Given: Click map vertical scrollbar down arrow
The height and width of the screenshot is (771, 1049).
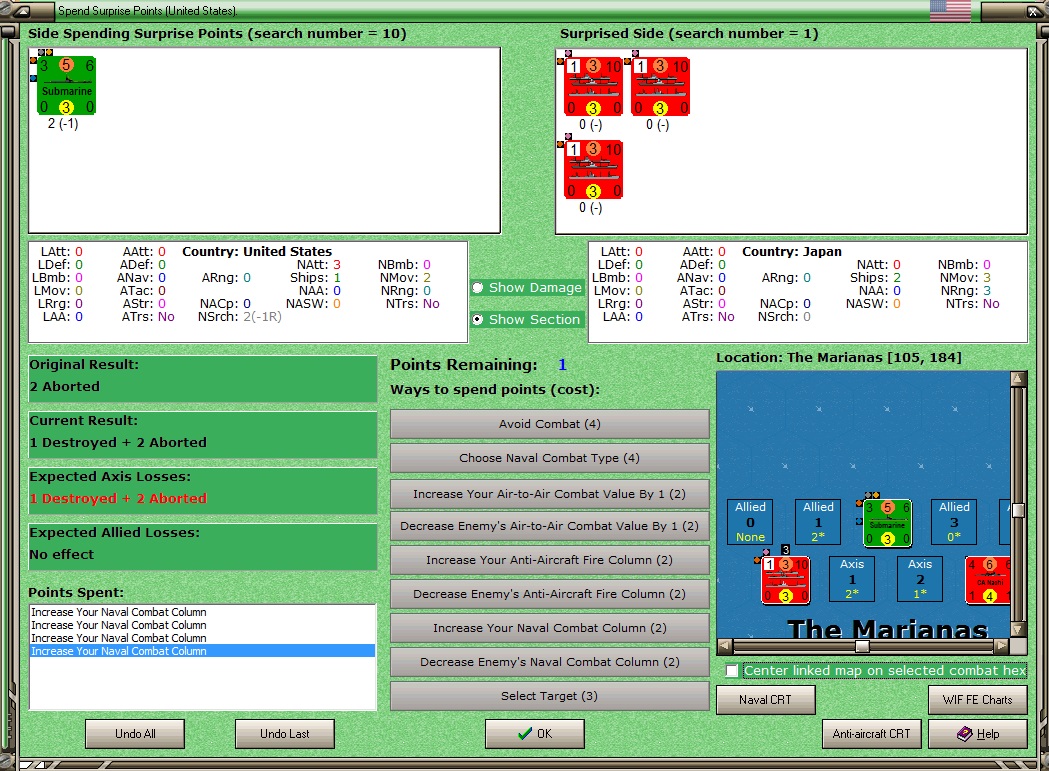Looking at the screenshot, I should pos(1018,630).
